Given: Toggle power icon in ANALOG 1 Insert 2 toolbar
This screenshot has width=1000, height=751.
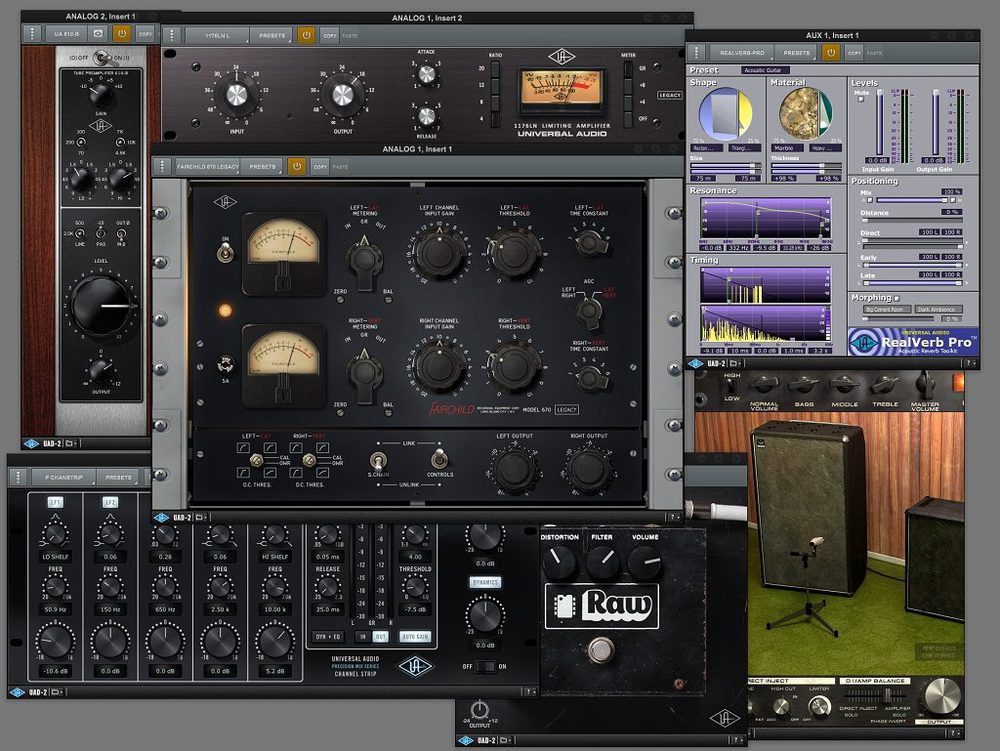Looking at the screenshot, I should tap(306, 36).
